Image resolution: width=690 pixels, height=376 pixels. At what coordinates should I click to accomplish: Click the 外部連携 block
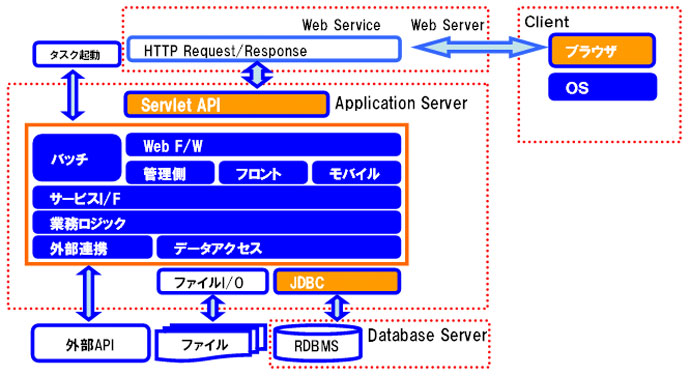pos(92,247)
